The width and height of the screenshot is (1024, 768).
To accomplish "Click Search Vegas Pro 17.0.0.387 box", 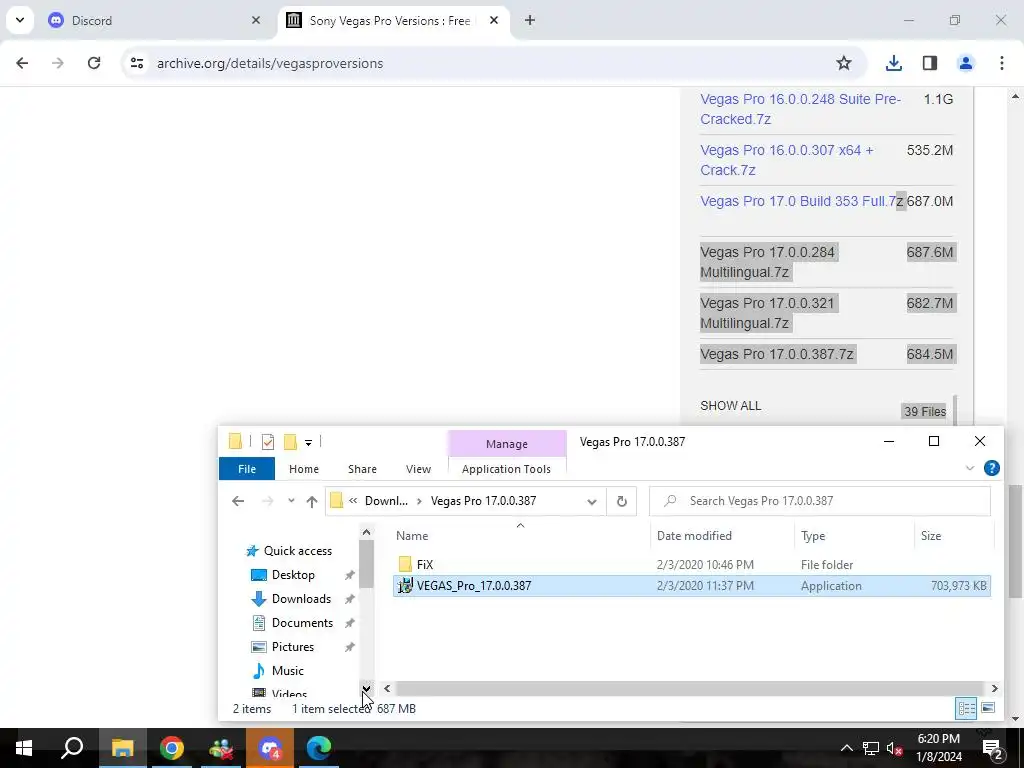I will point(820,501).
